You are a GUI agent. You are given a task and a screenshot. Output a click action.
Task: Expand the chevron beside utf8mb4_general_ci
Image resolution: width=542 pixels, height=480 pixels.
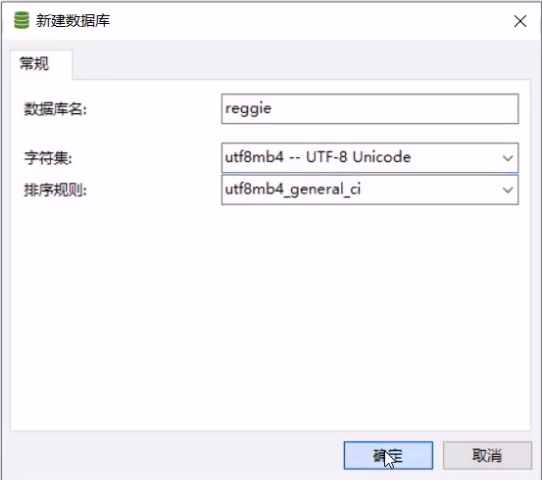pos(507,190)
